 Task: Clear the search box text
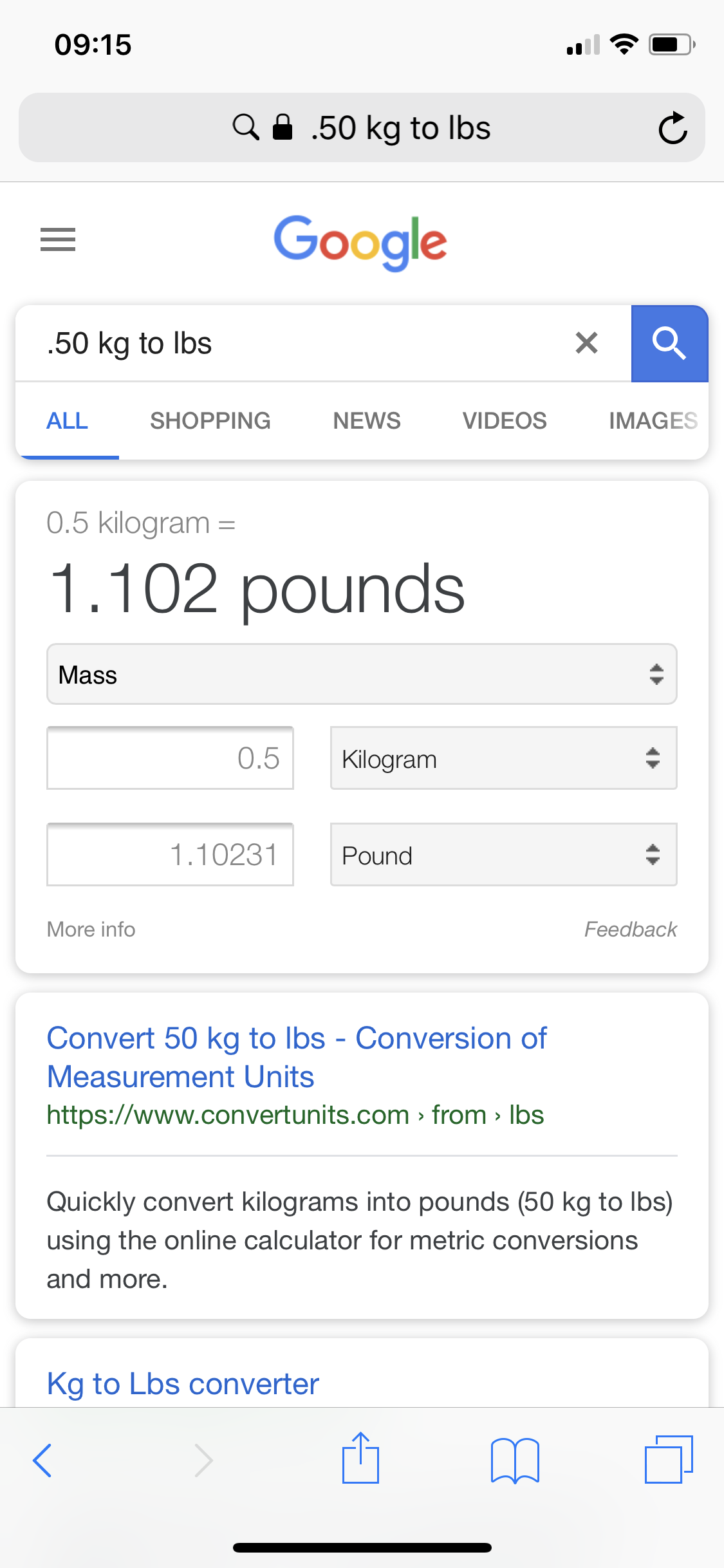point(586,343)
